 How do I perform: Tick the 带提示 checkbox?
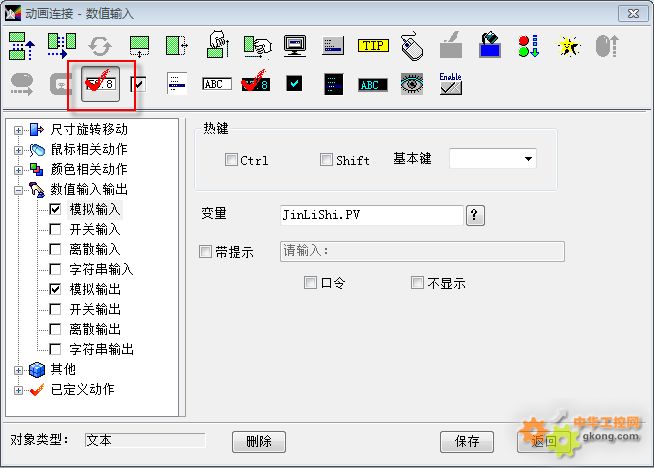coord(205,252)
